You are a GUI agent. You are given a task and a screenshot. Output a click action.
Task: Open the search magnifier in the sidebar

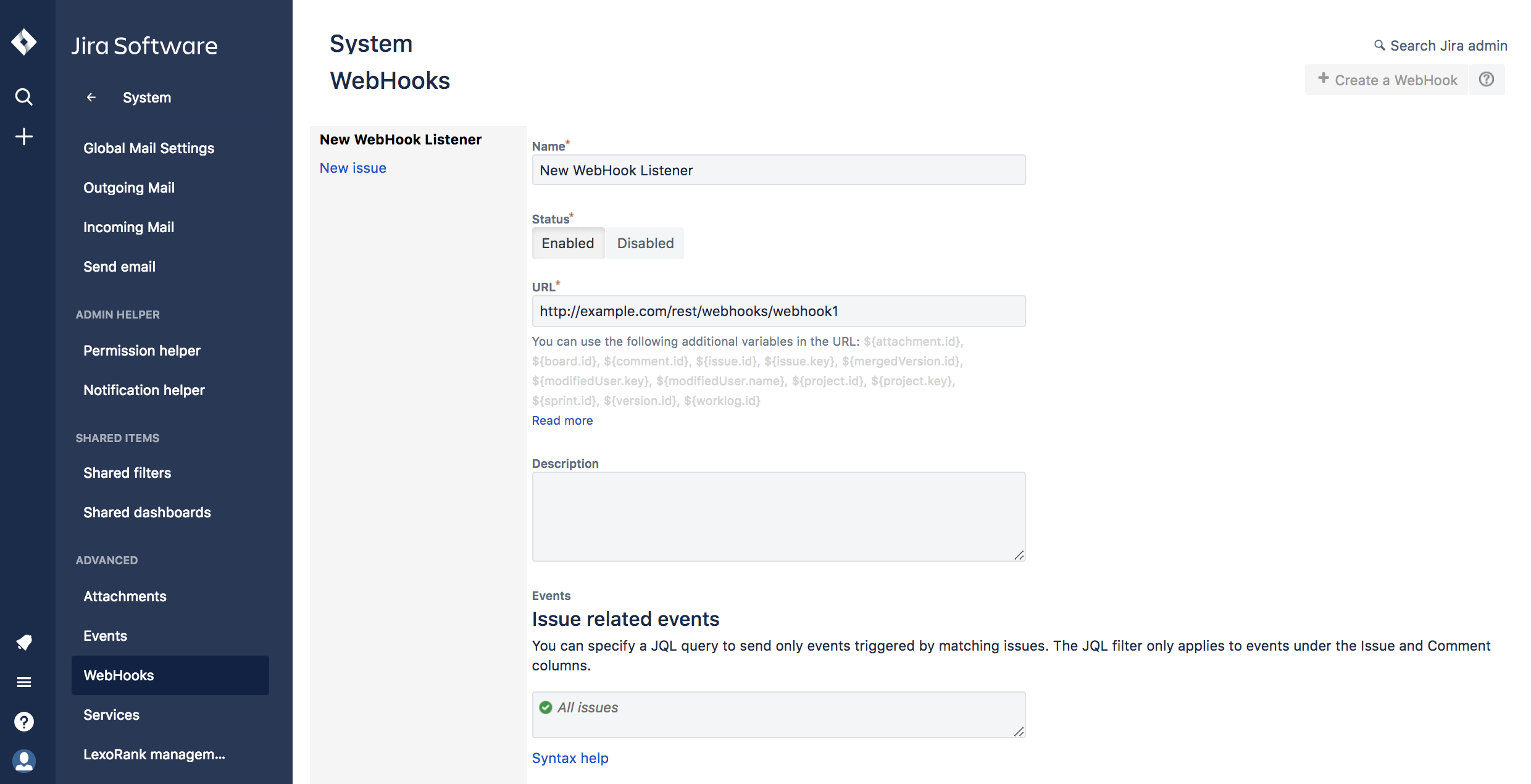(x=24, y=96)
